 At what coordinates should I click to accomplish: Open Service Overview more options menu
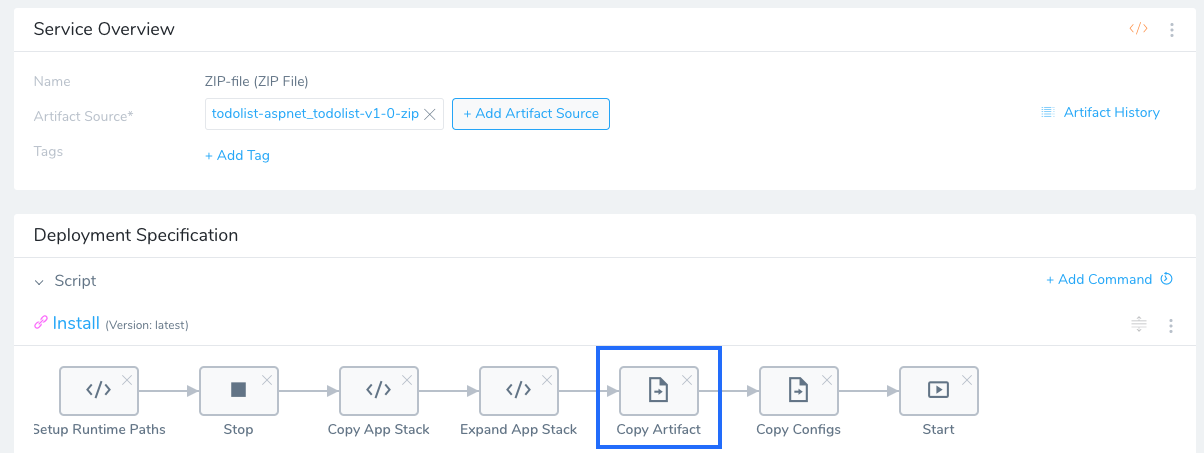tap(1172, 29)
